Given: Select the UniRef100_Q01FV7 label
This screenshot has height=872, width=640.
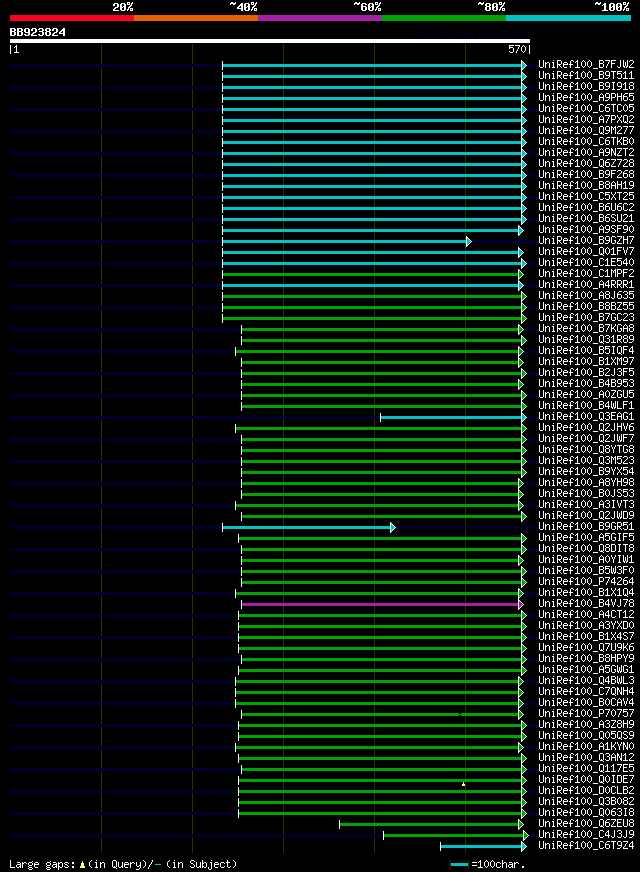Looking at the screenshot, I should point(586,252).
